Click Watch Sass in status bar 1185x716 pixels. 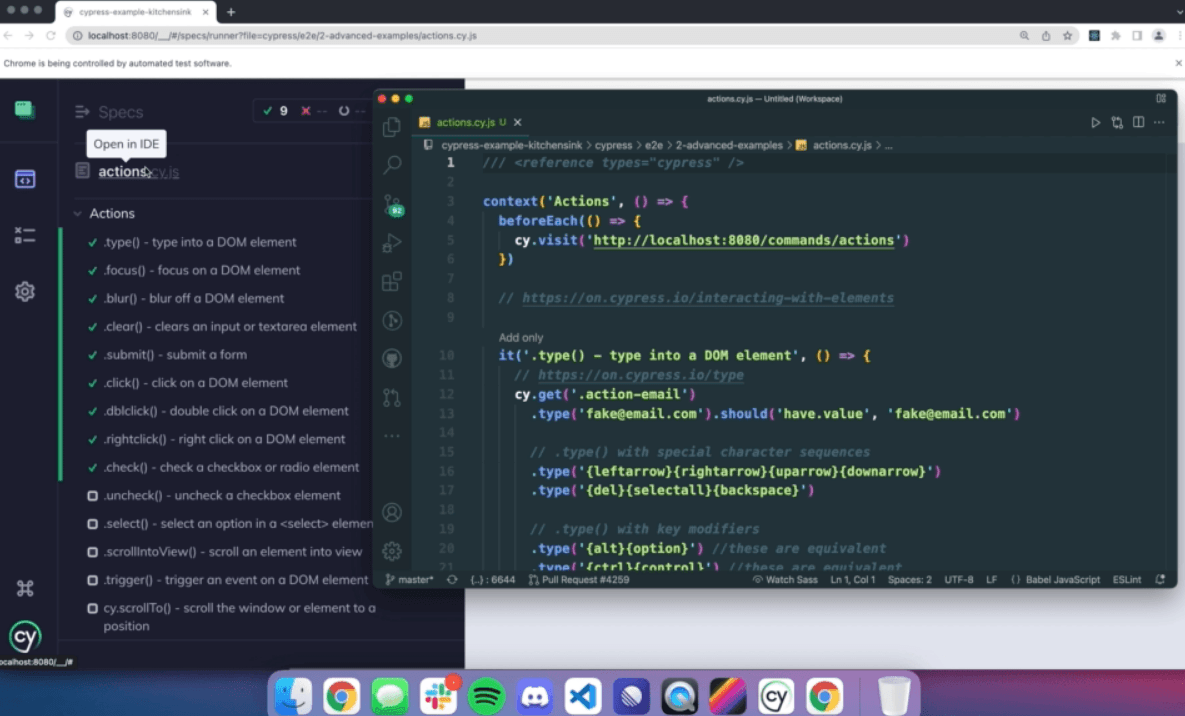[785, 580]
